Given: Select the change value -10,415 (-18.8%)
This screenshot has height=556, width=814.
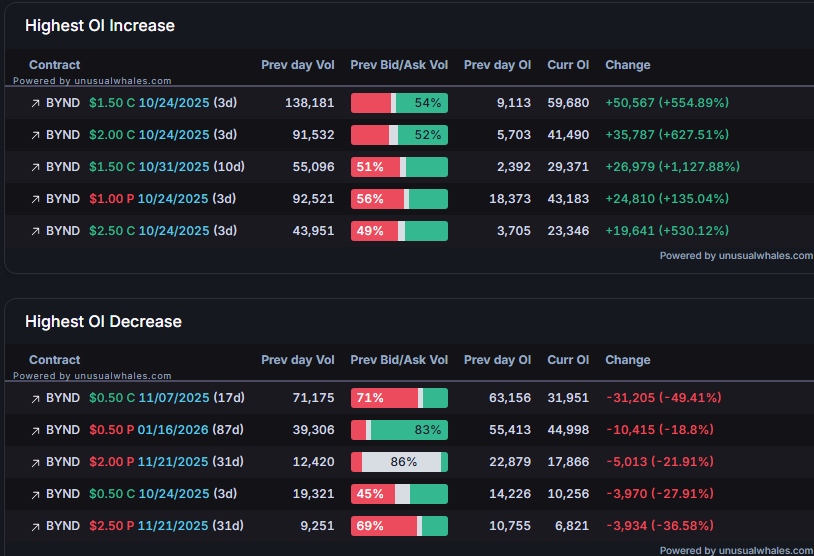Looking at the screenshot, I should pyautogui.click(x=660, y=430).
